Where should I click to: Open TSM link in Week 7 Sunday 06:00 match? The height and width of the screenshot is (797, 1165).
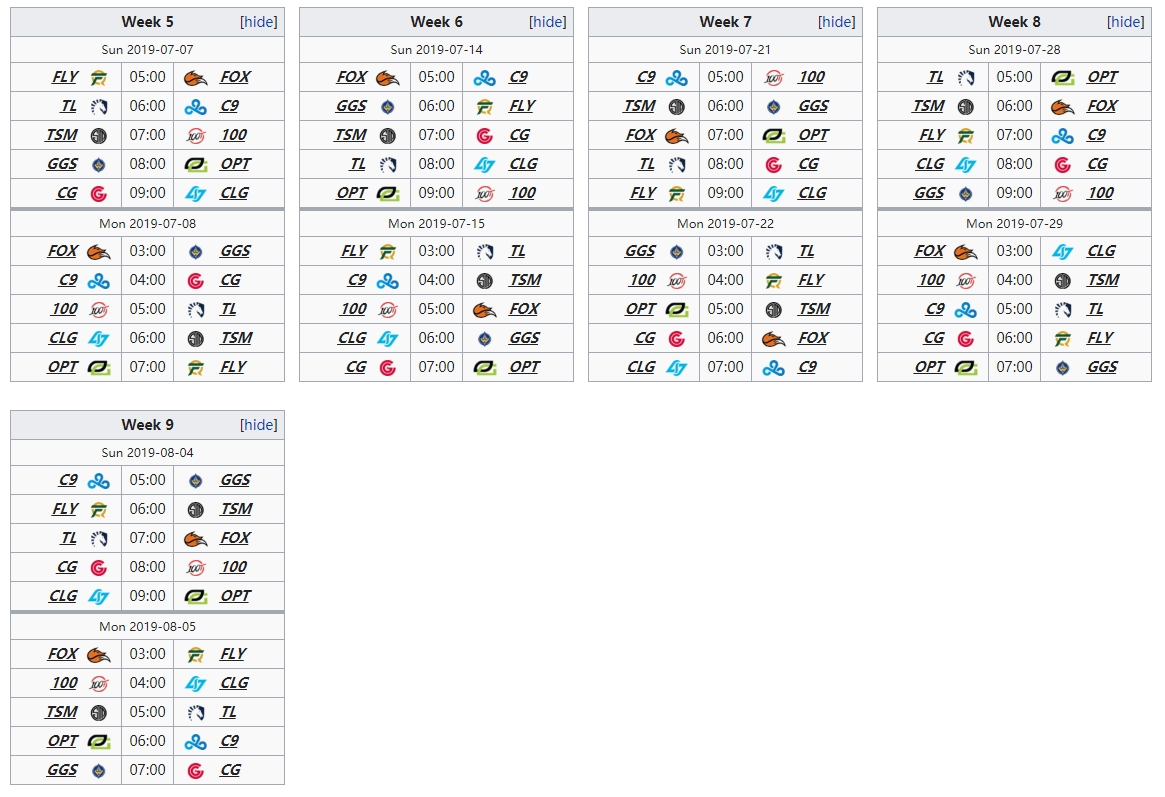tap(640, 106)
